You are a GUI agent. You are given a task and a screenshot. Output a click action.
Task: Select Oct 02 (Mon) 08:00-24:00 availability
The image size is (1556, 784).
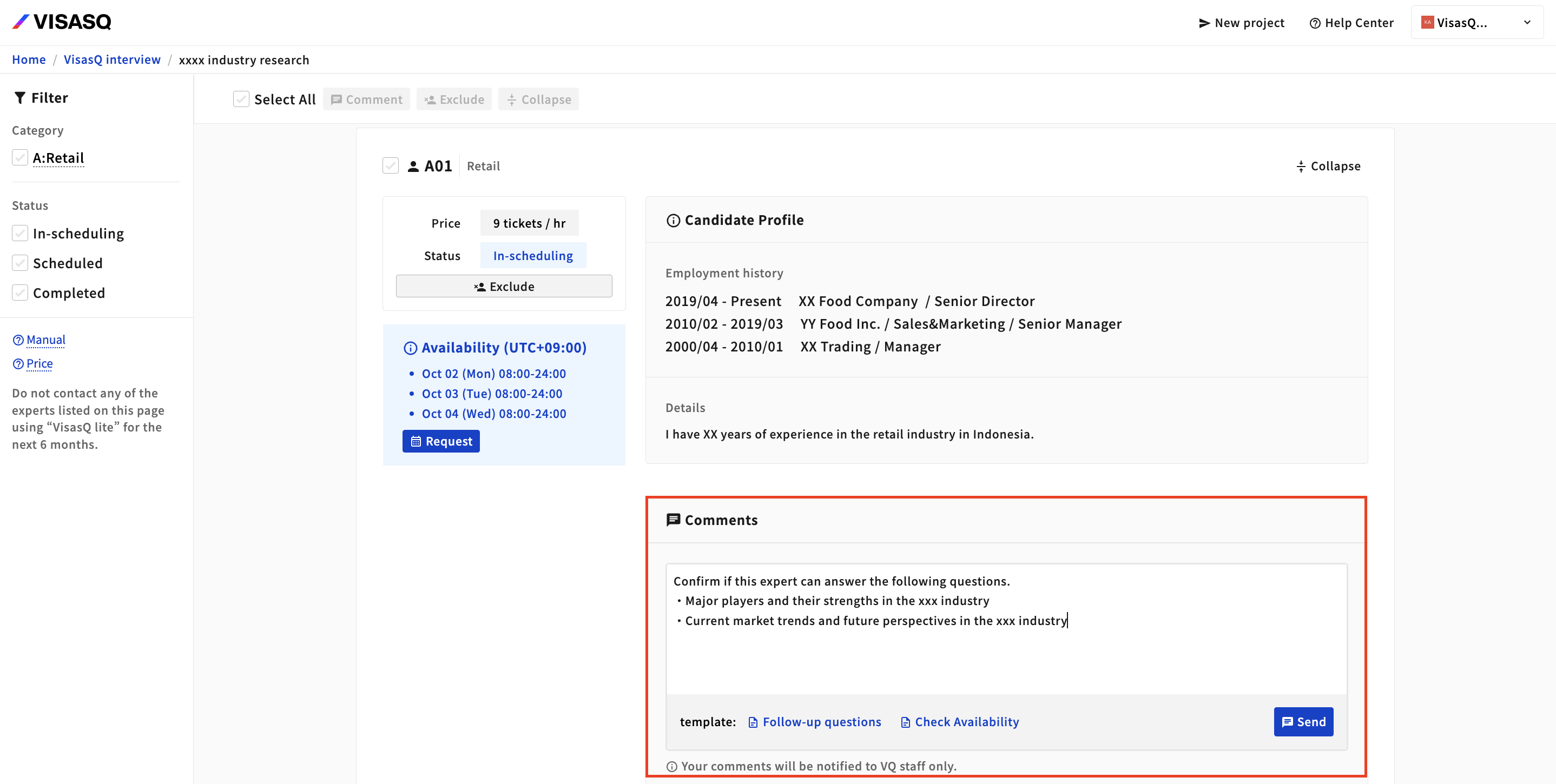pos(493,374)
